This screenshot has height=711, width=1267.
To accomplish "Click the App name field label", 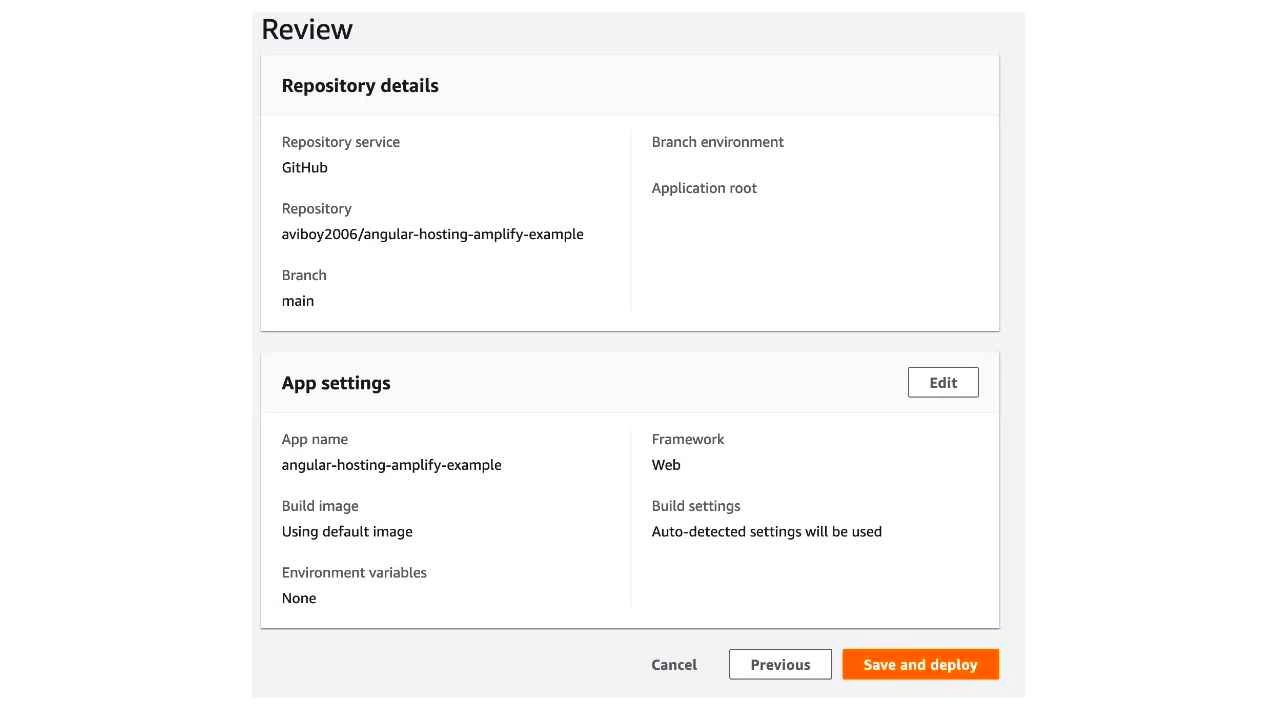I will [315, 439].
